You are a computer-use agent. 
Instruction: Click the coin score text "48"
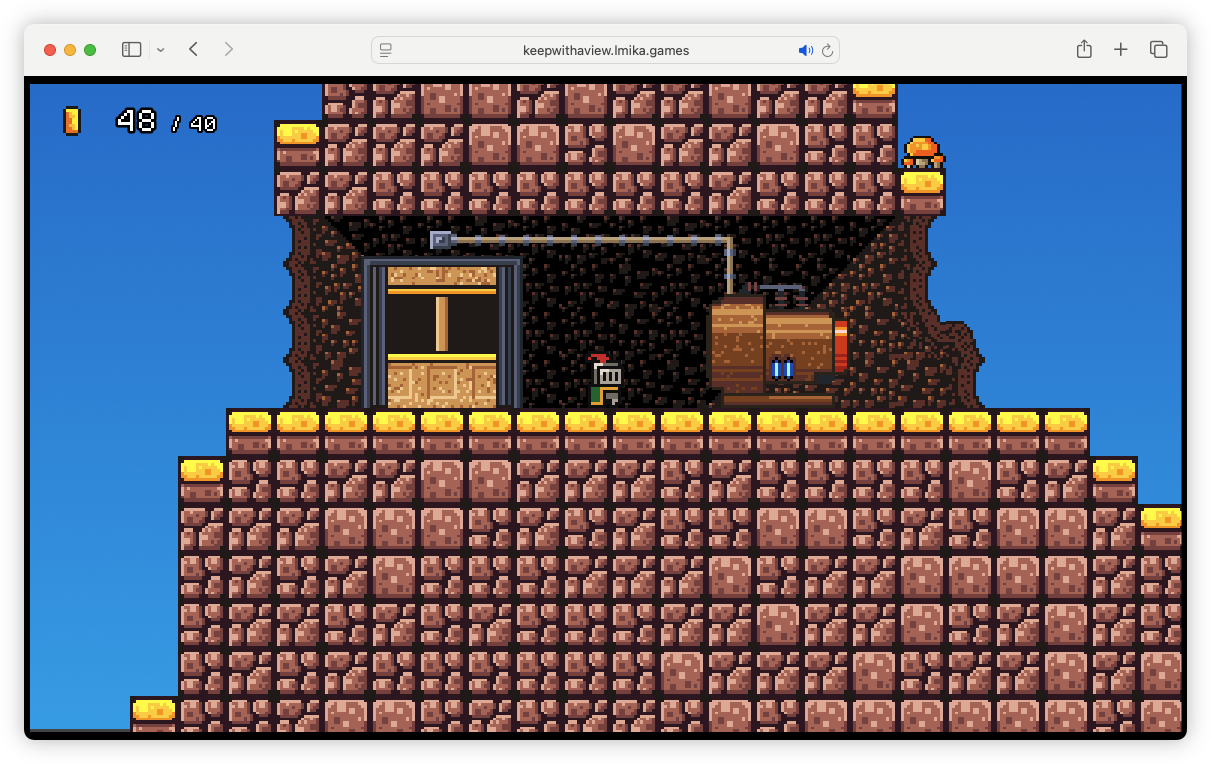pos(136,121)
